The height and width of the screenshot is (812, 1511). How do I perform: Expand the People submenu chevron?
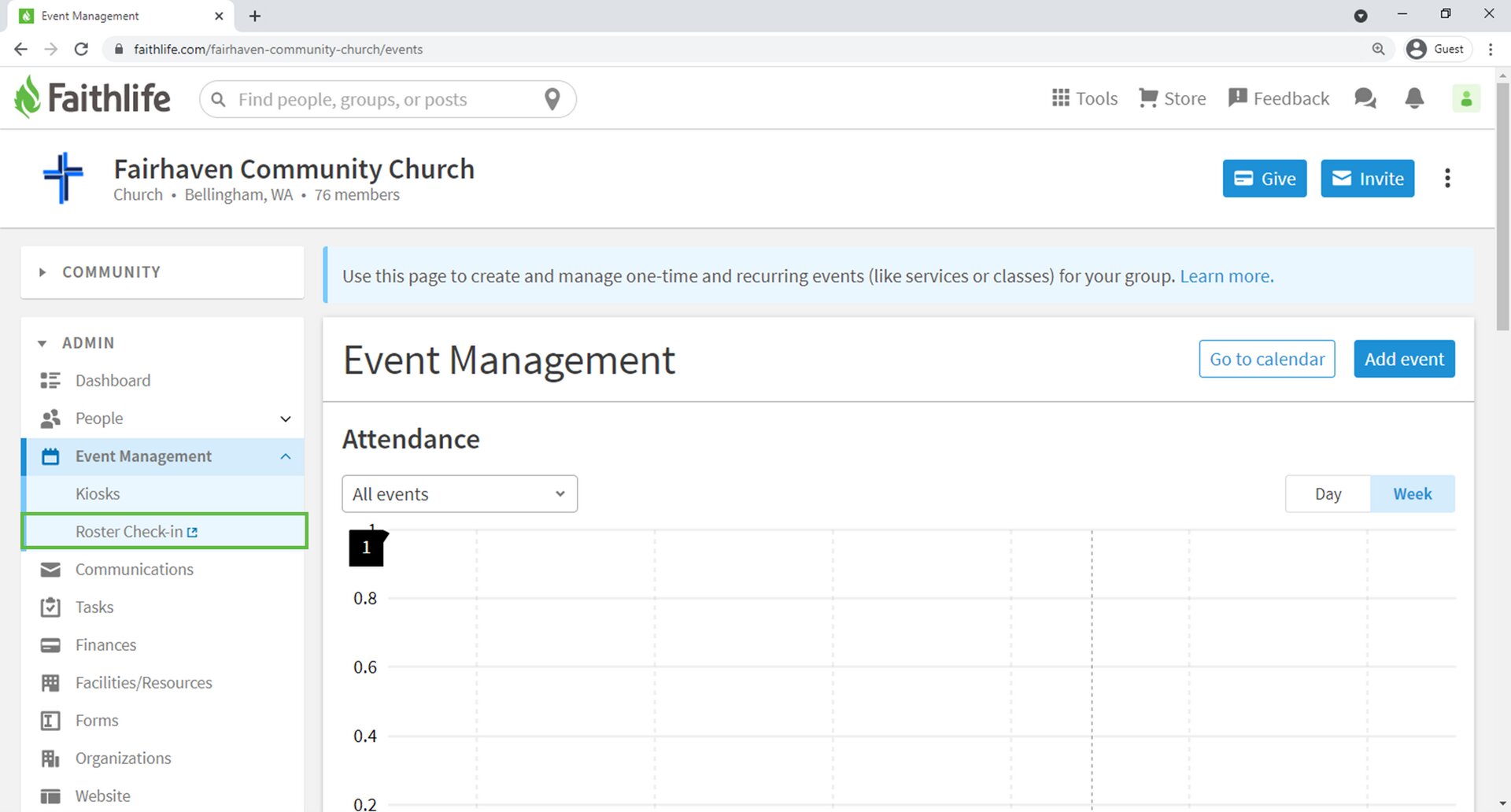tap(286, 419)
